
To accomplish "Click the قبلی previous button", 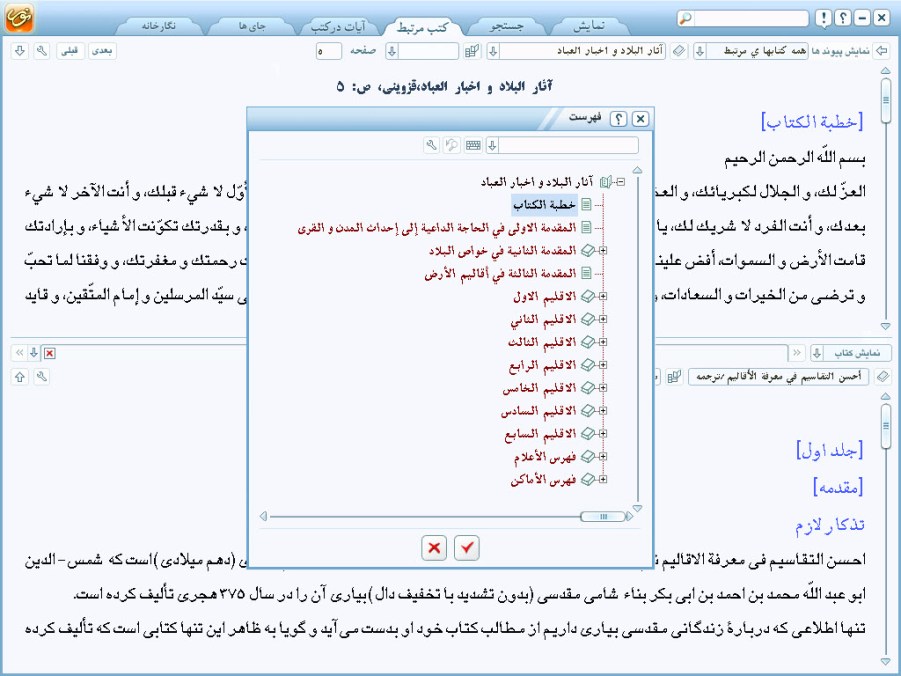I will click(70, 51).
